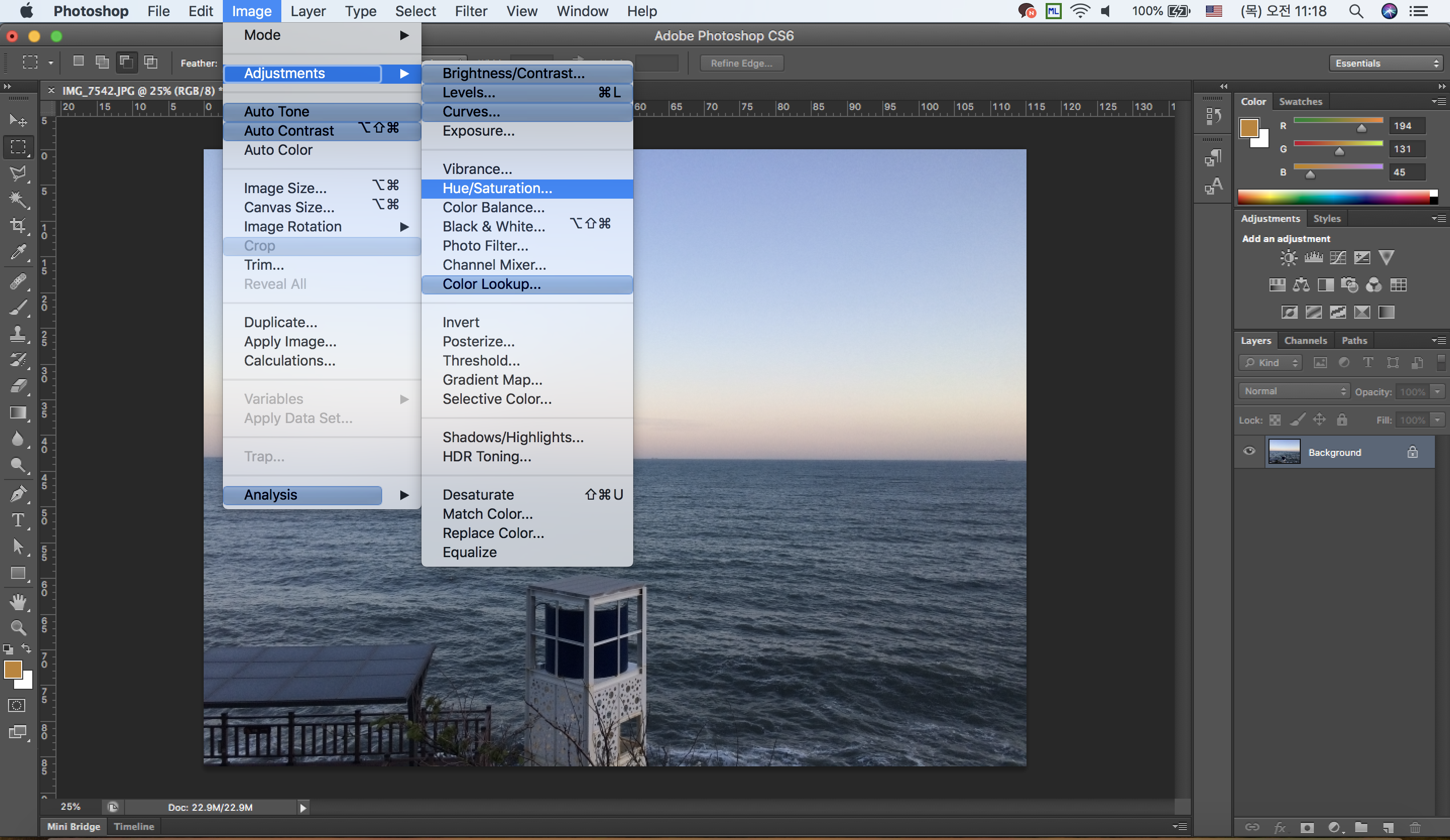1450x840 pixels.
Task: Open the Fill dropdown arrow
Action: pos(1437,420)
